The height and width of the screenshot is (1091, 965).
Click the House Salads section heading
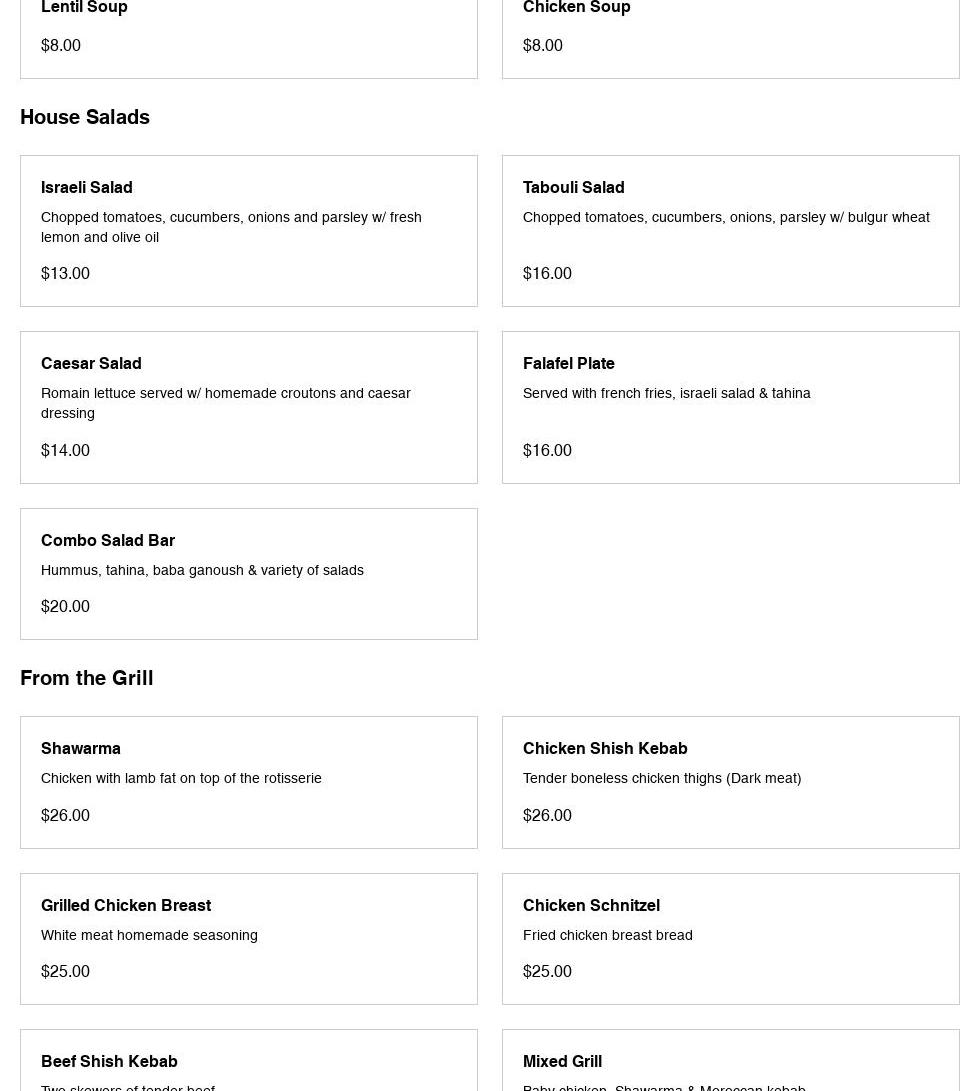click(x=85, y=117)
